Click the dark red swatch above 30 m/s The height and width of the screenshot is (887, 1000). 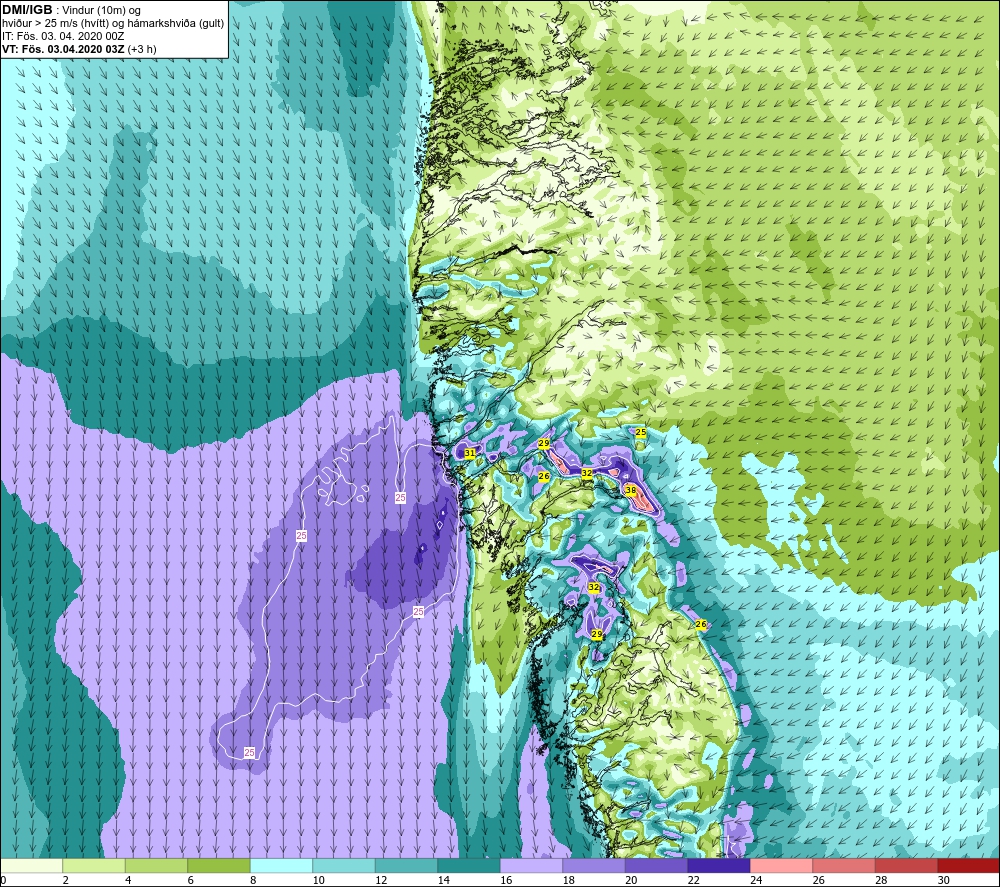pyautogui.click(x=969, y=865)
